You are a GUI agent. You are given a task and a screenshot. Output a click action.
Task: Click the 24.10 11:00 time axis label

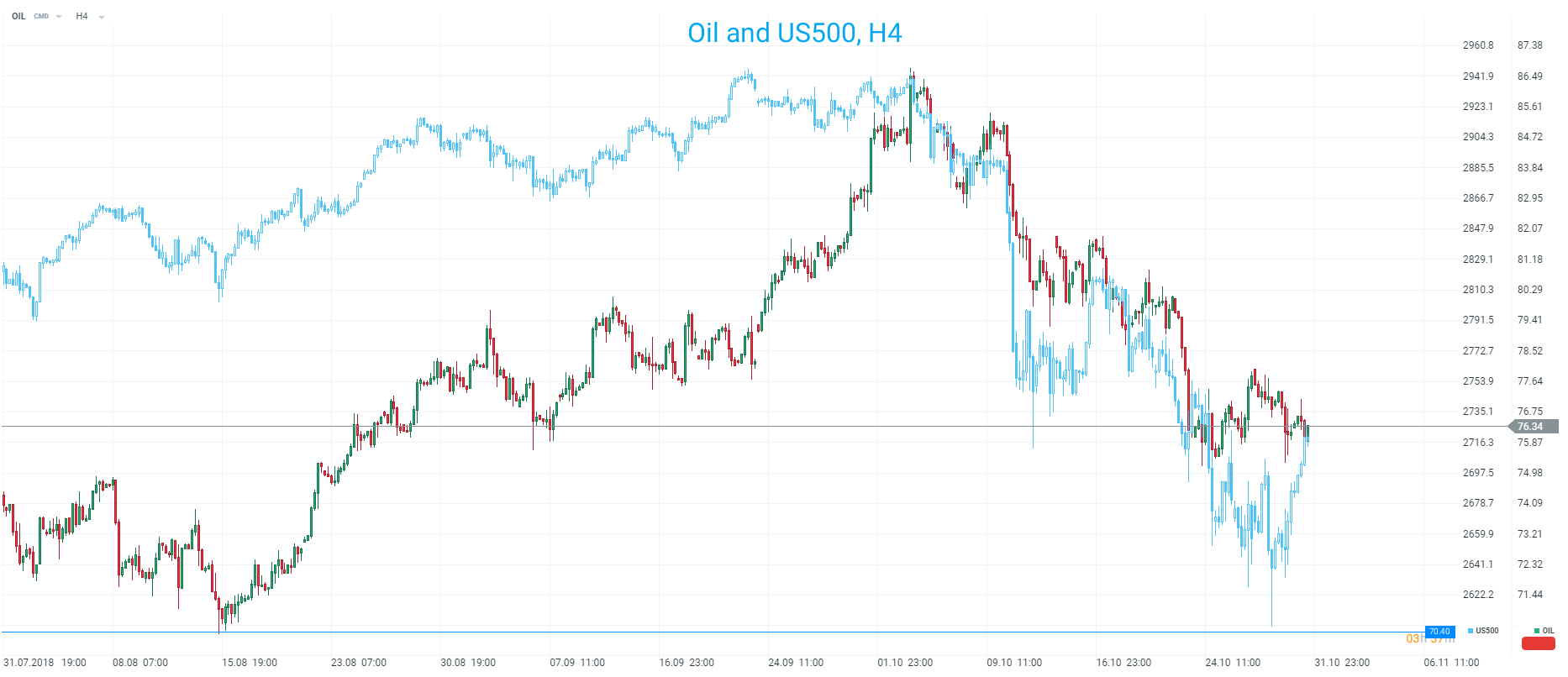coord(1233,663)
